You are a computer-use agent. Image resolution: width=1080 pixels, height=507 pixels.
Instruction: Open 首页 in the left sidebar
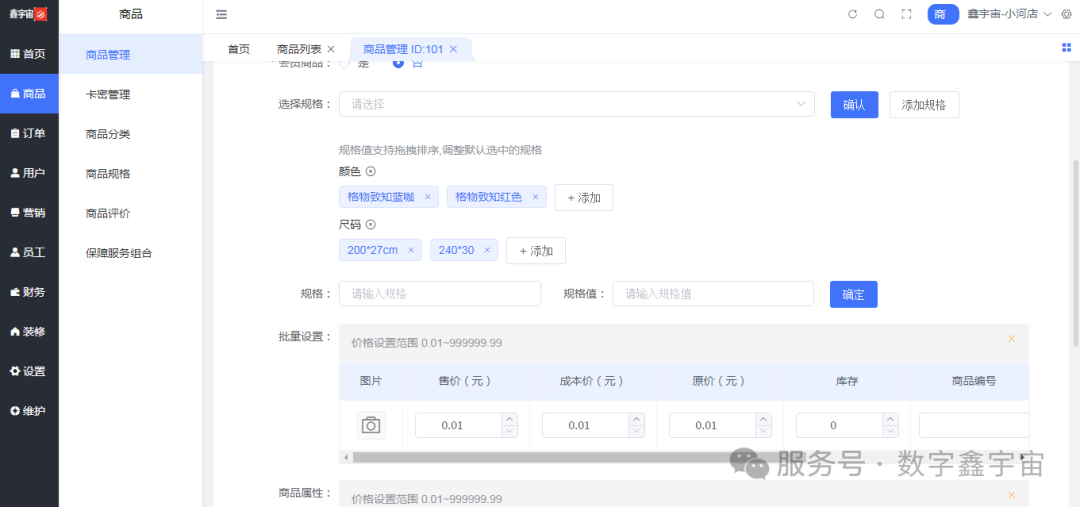point(29,54)
